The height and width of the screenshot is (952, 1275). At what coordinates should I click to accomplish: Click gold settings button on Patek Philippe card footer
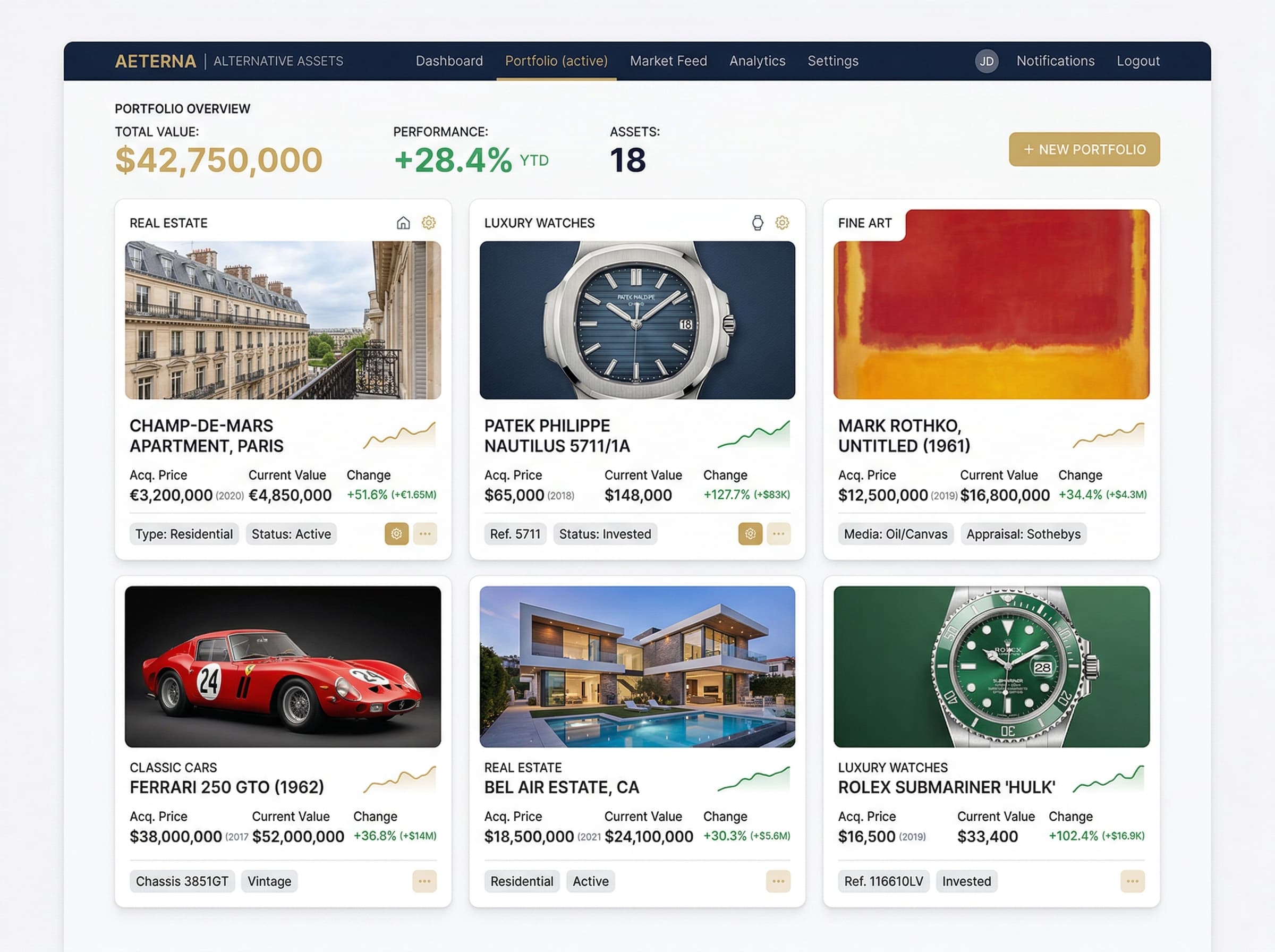point(750,533)
